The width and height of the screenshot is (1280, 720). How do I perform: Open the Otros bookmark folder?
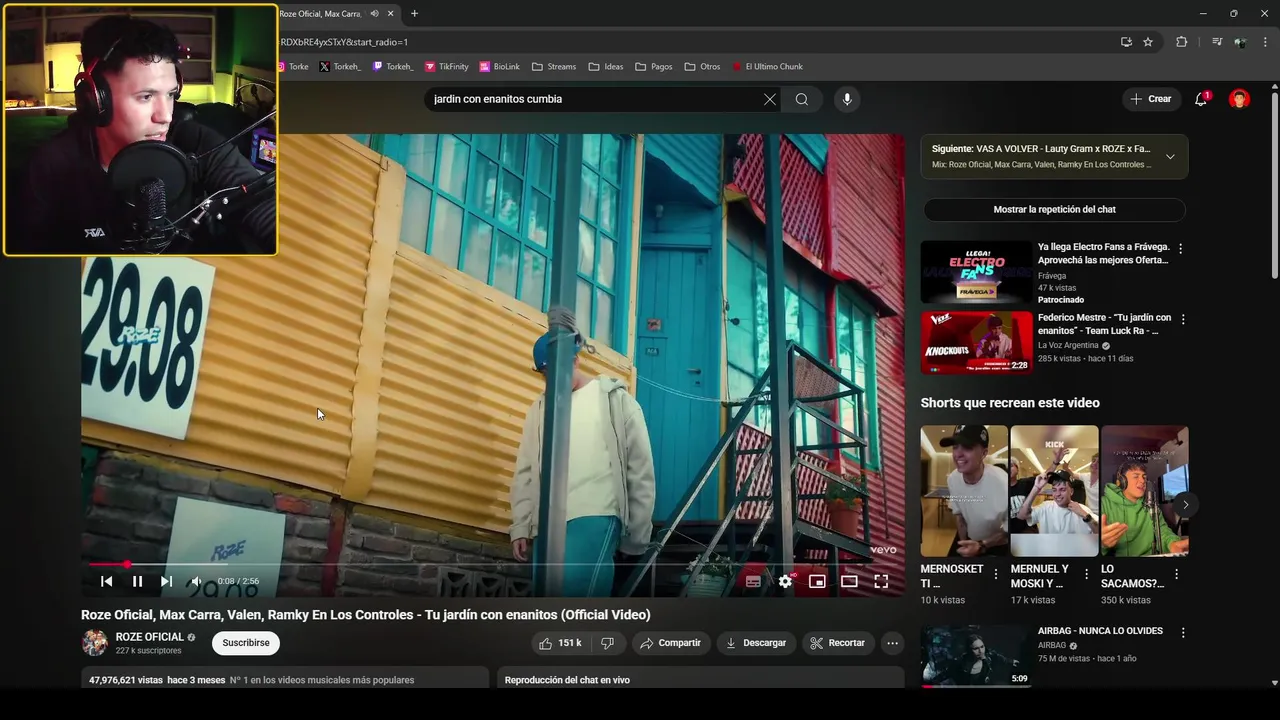point(702,67)
